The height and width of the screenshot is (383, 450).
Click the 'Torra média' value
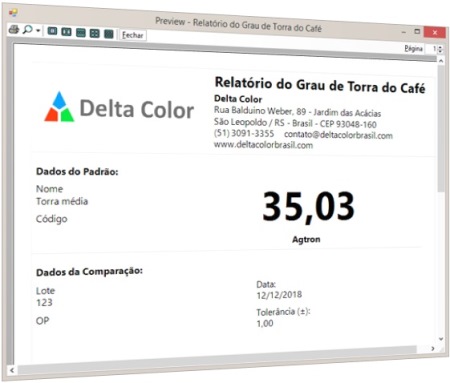62,201
